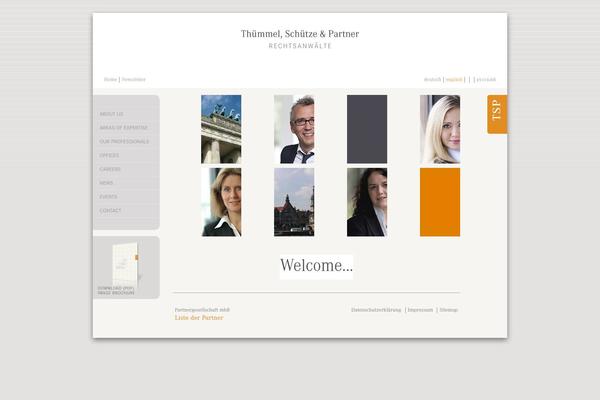This screenshot has height=400, width=600.
Task: Open the About Us menu item
Action: pos(111,114)
